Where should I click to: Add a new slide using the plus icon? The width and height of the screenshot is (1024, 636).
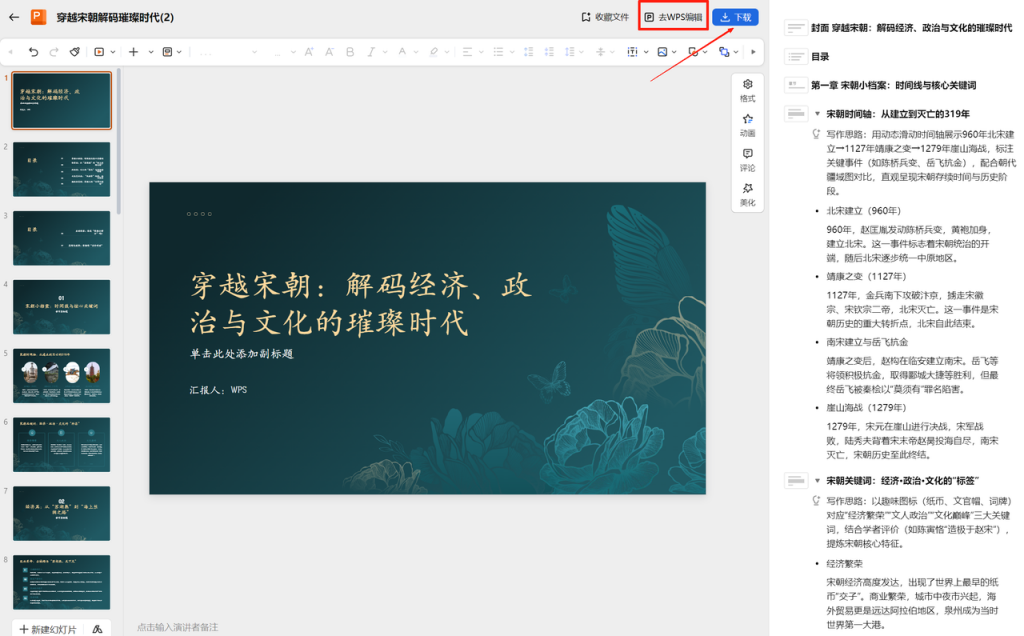(x=133, y=52)
